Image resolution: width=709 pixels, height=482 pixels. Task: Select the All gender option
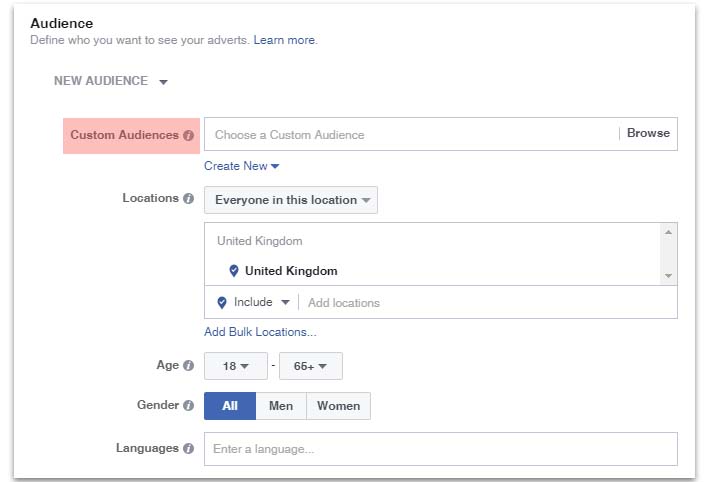(230, 406)
